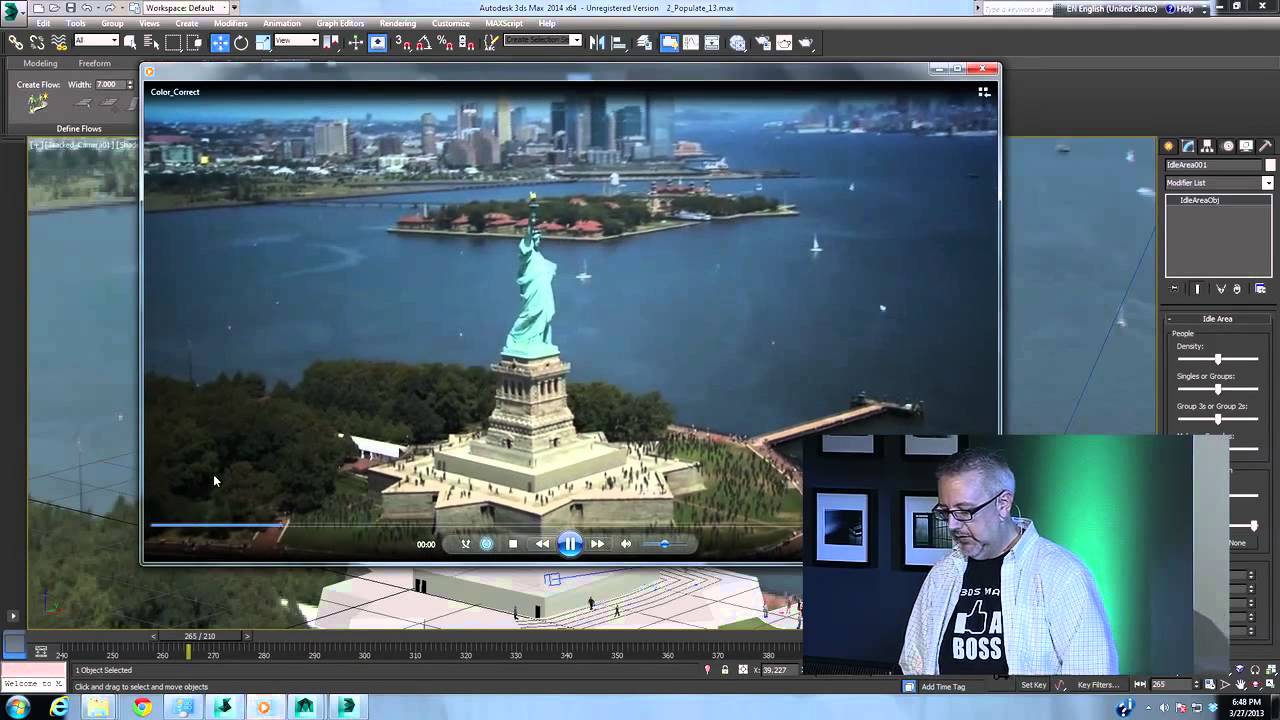Open Render Setup dialog
Image resolution: width=1280 pixels, height=720 pixels.
(762, 42)
